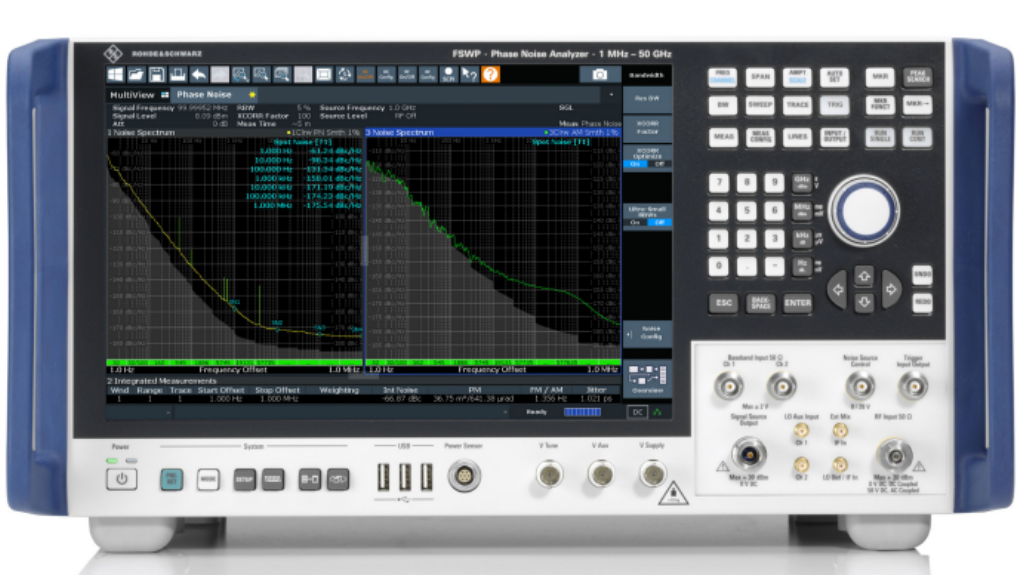
Task: Tap the right arrow navigation key
Action: pos(890,289)
